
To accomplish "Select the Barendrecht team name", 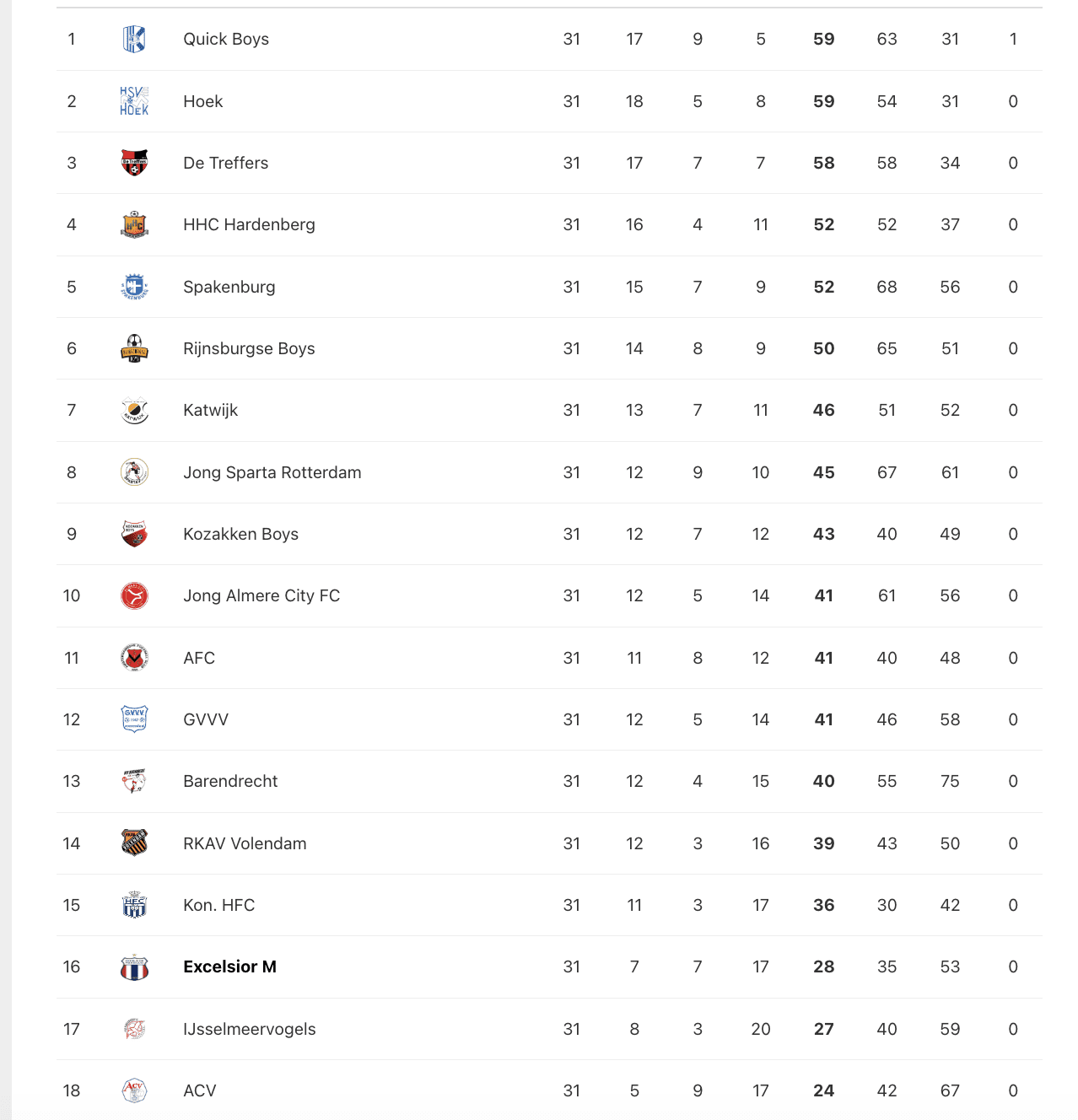I will pos(230,781).
